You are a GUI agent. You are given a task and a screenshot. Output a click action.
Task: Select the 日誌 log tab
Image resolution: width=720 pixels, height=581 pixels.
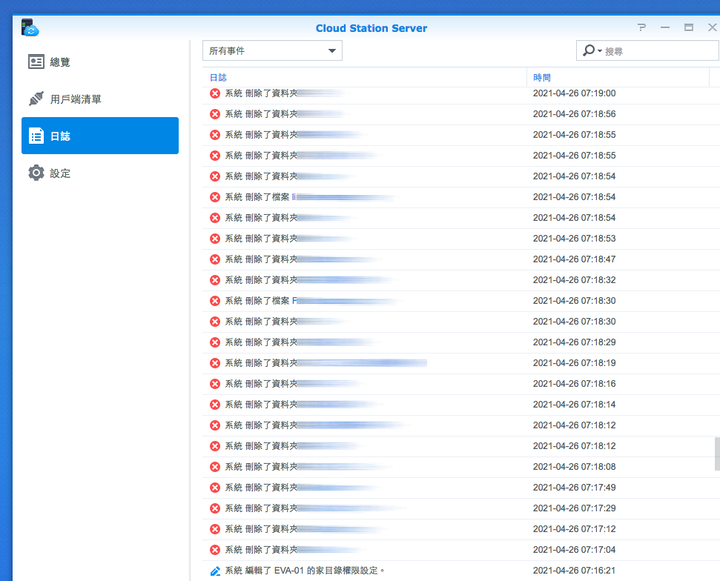(x=100, y=135)
